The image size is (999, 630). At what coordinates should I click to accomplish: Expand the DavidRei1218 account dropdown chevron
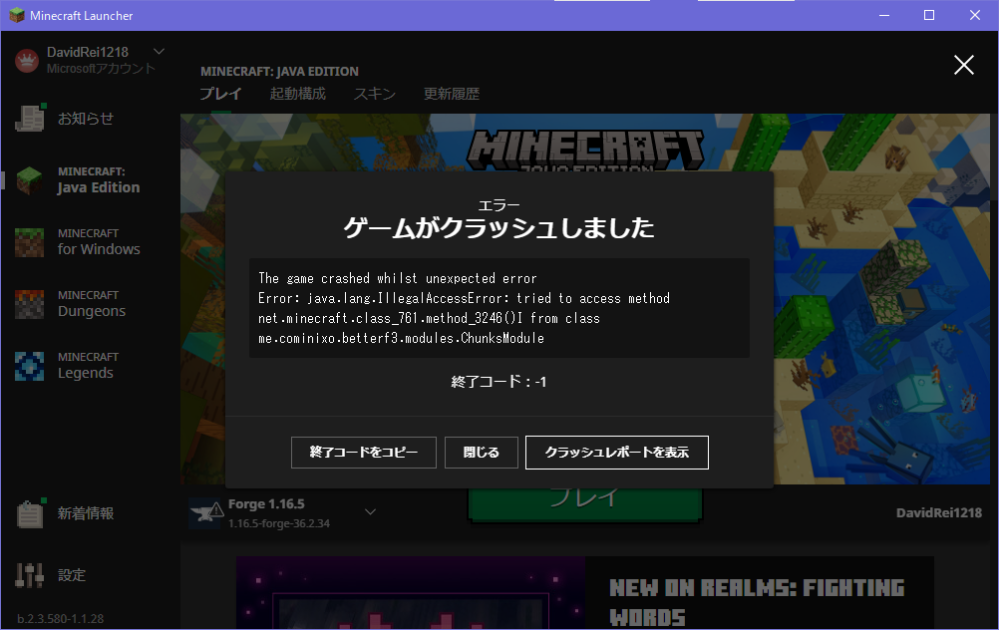point(159,51)
